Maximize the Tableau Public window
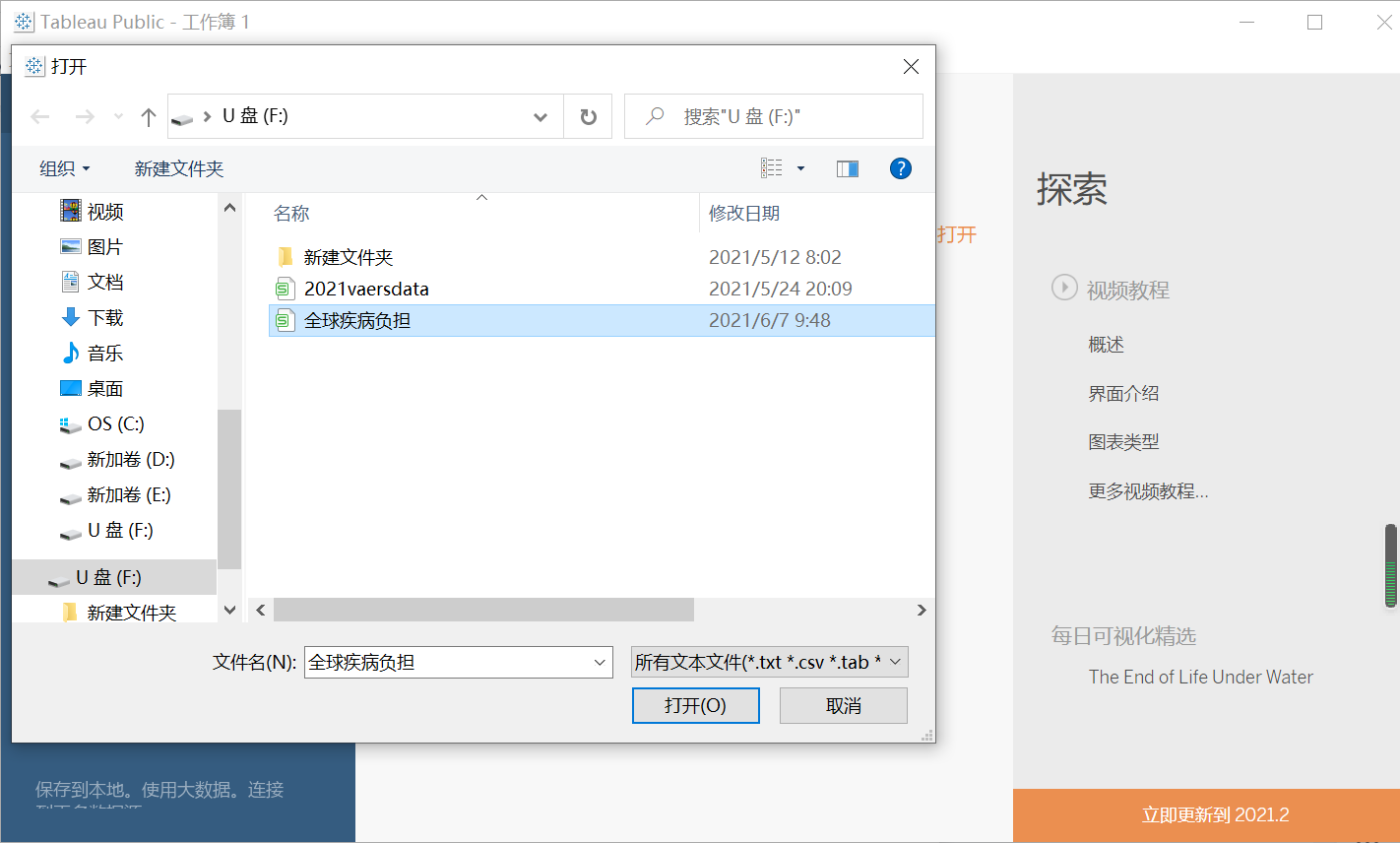Image resolution: width=1400 pixels, height=843 pixels. pos(1314,22)
